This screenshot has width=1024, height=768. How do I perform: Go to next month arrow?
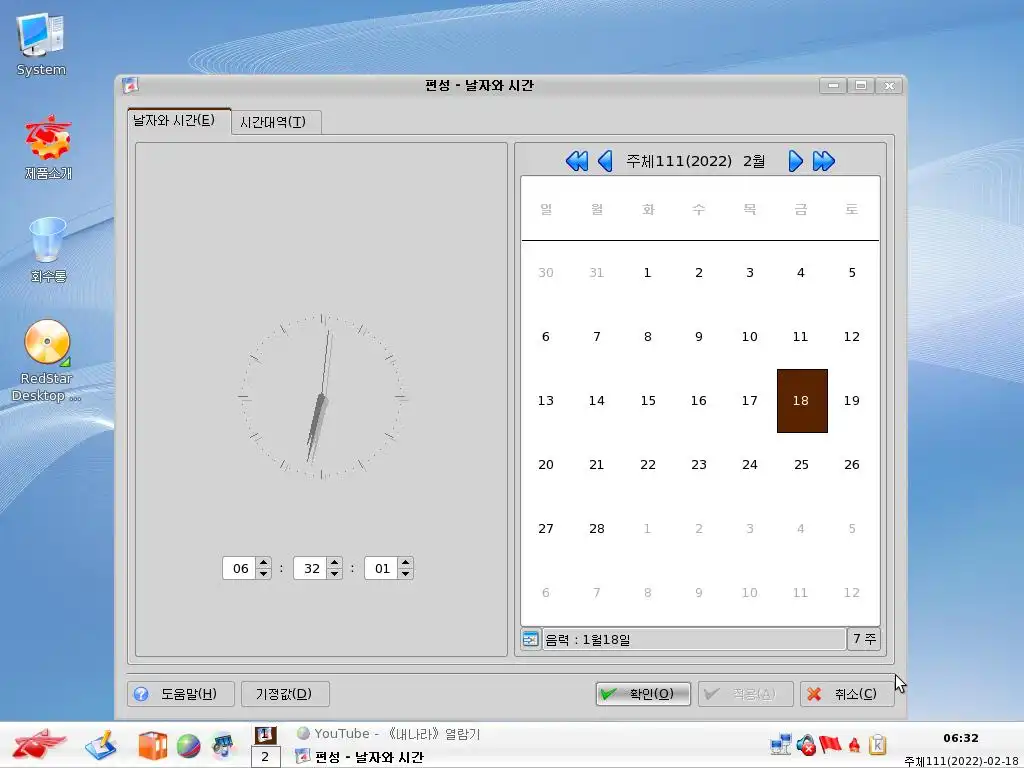click(x=795, y=161)
